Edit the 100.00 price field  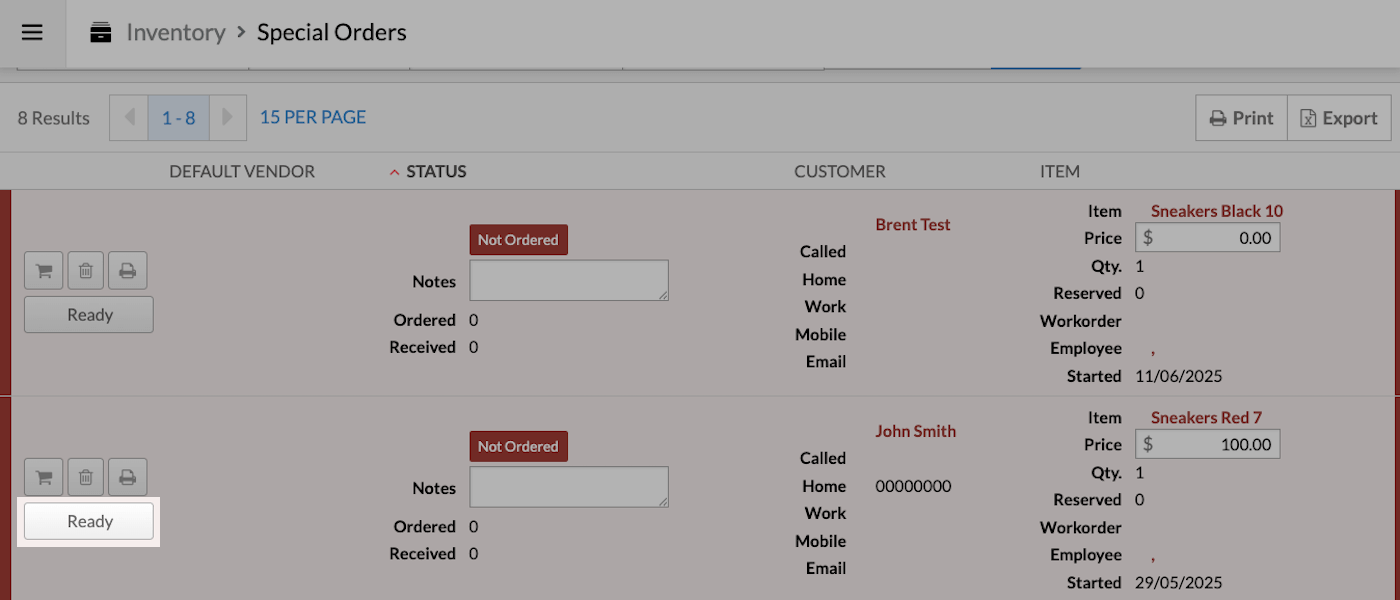[1207, 444]
